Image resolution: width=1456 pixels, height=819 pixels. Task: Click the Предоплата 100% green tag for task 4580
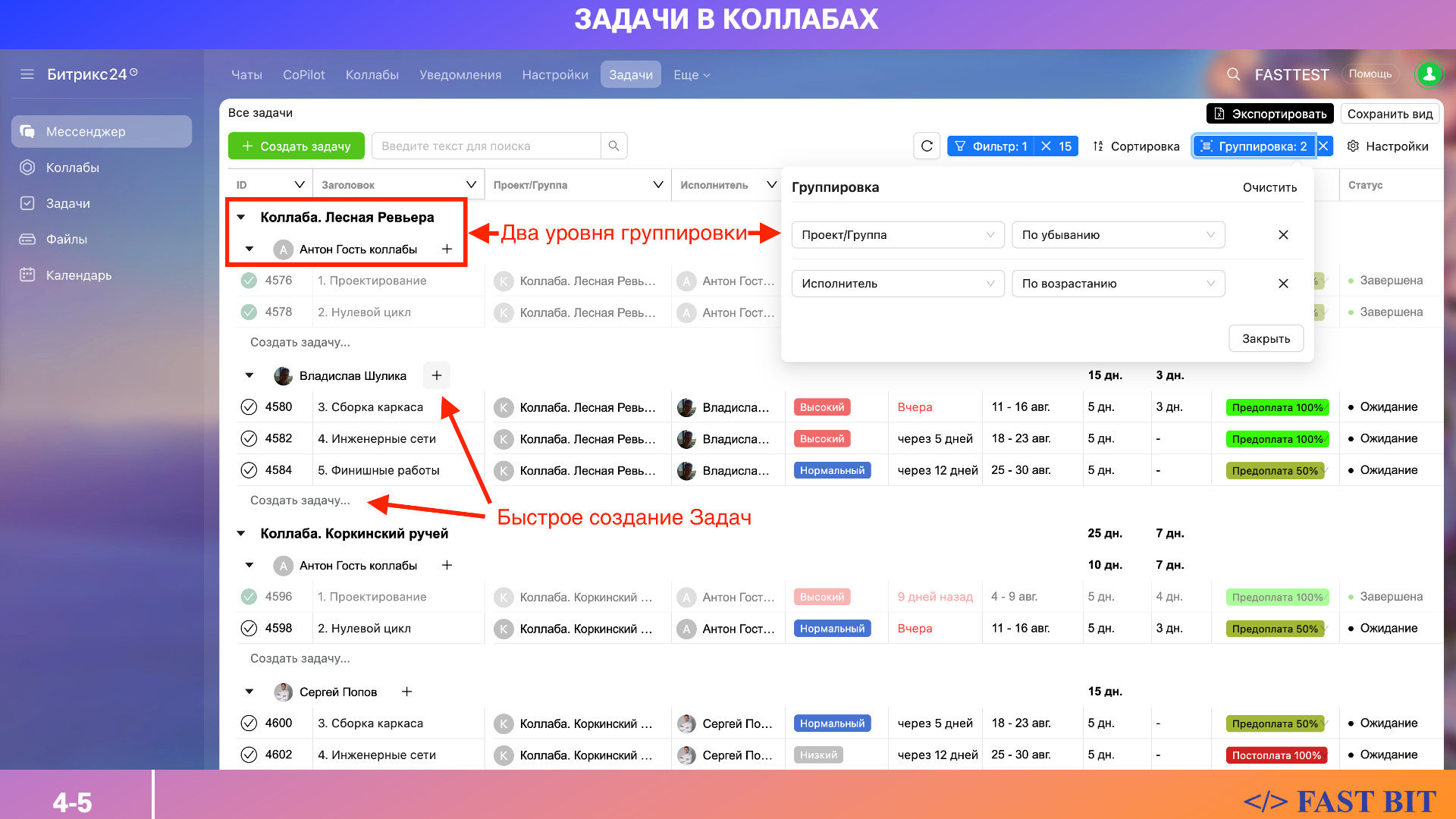click(1277, 408)
